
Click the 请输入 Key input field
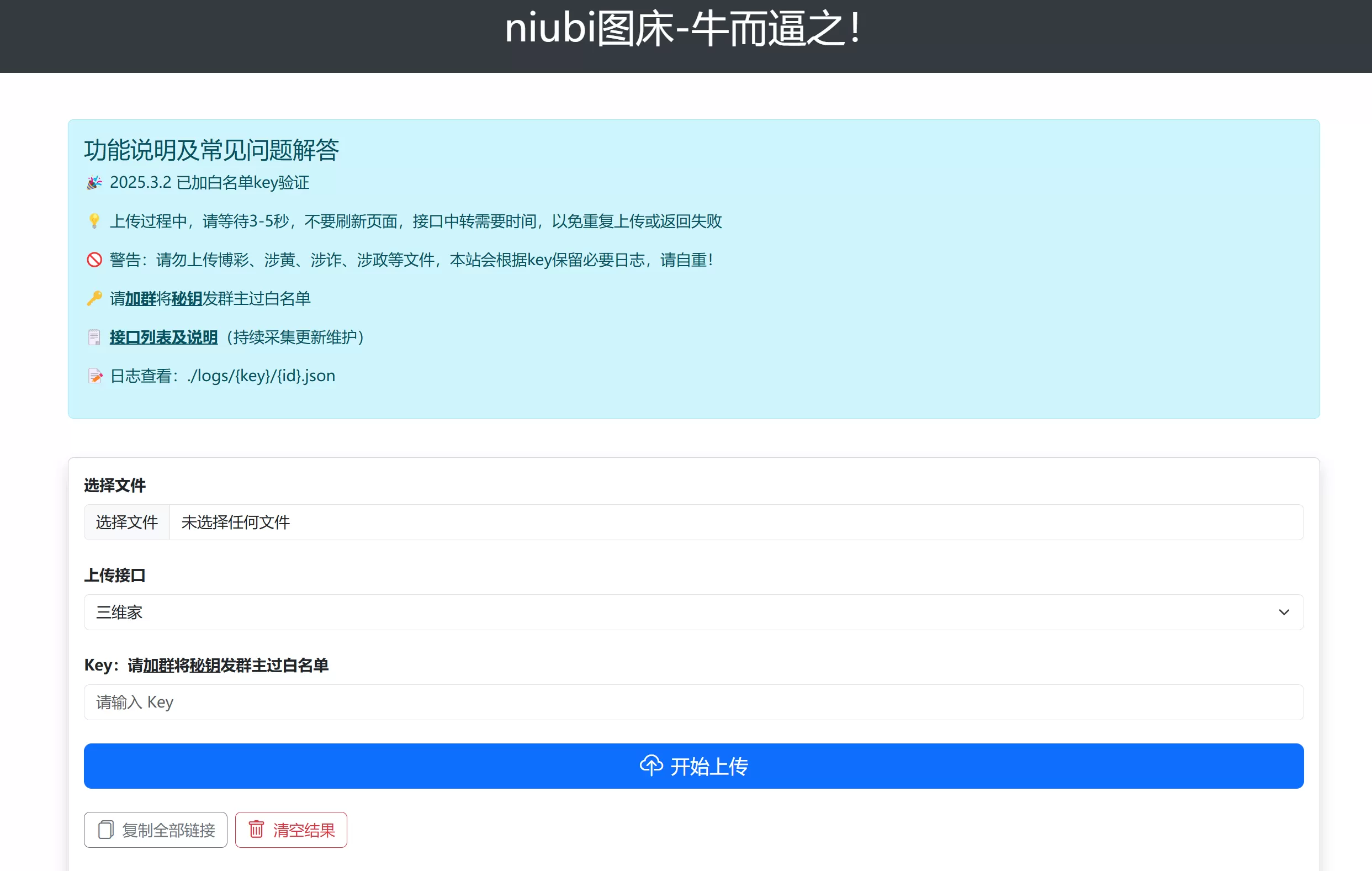[693, 703]
